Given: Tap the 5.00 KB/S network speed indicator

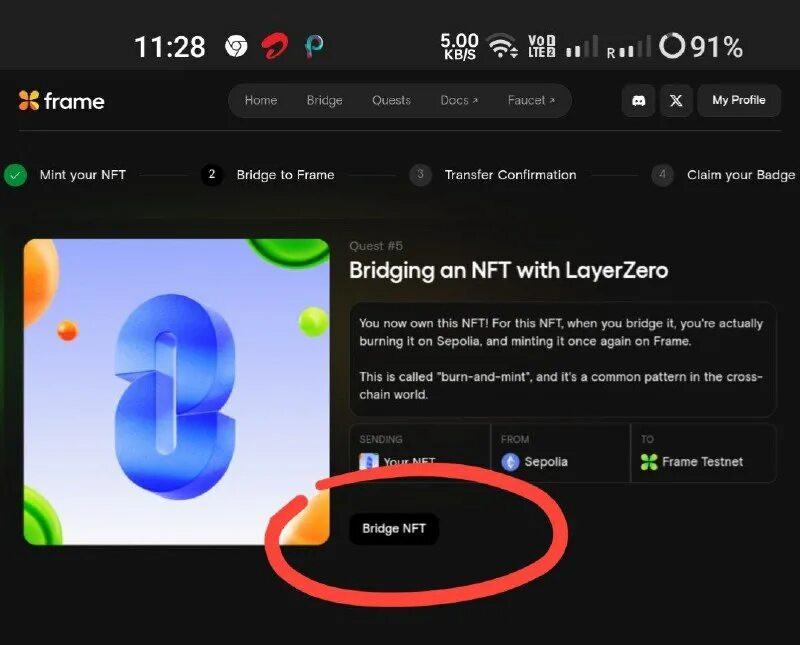Looking at the screenshot, I should point(459,46).
